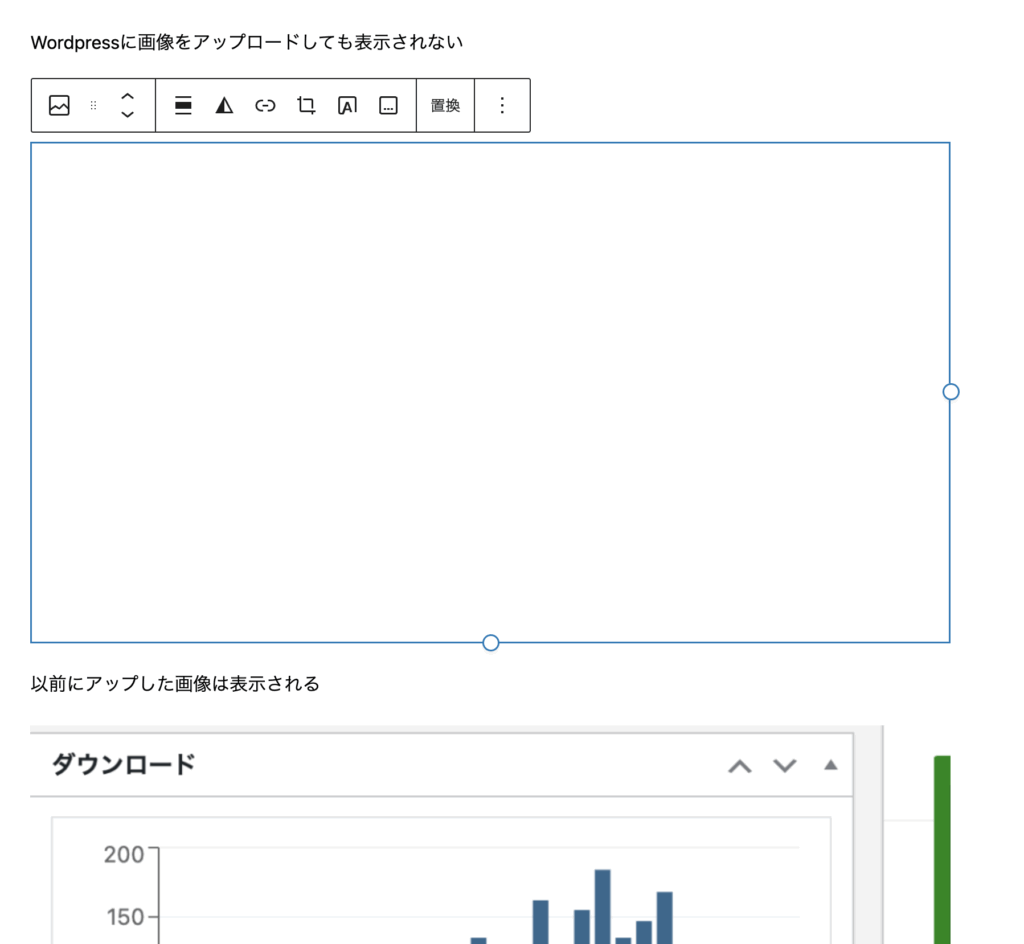Apply a duotone filter to the image
This screenshot has height=944, width=1024.
point(224,105)
